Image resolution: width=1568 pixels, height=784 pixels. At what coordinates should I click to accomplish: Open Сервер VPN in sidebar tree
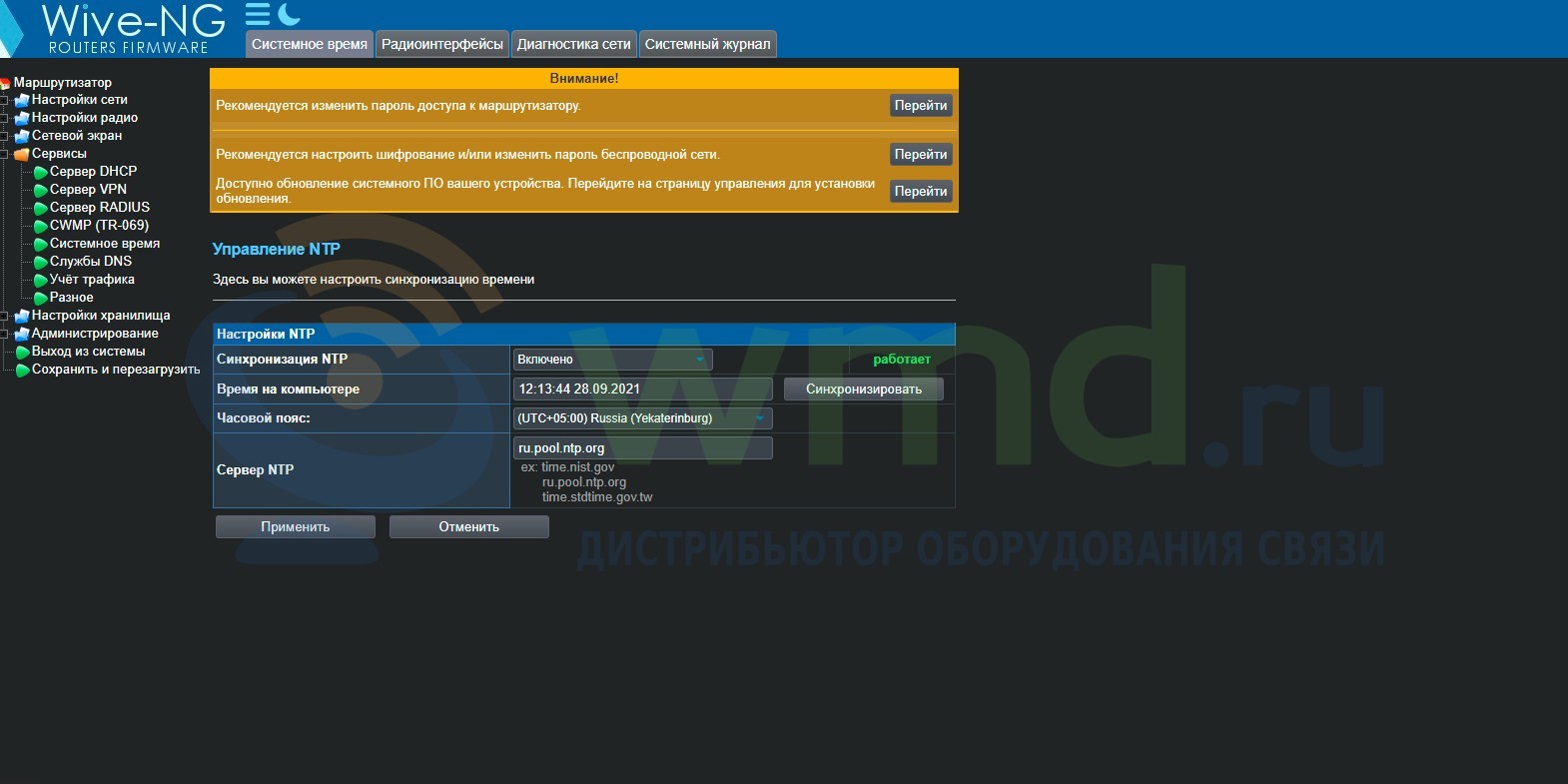[89, 190]
